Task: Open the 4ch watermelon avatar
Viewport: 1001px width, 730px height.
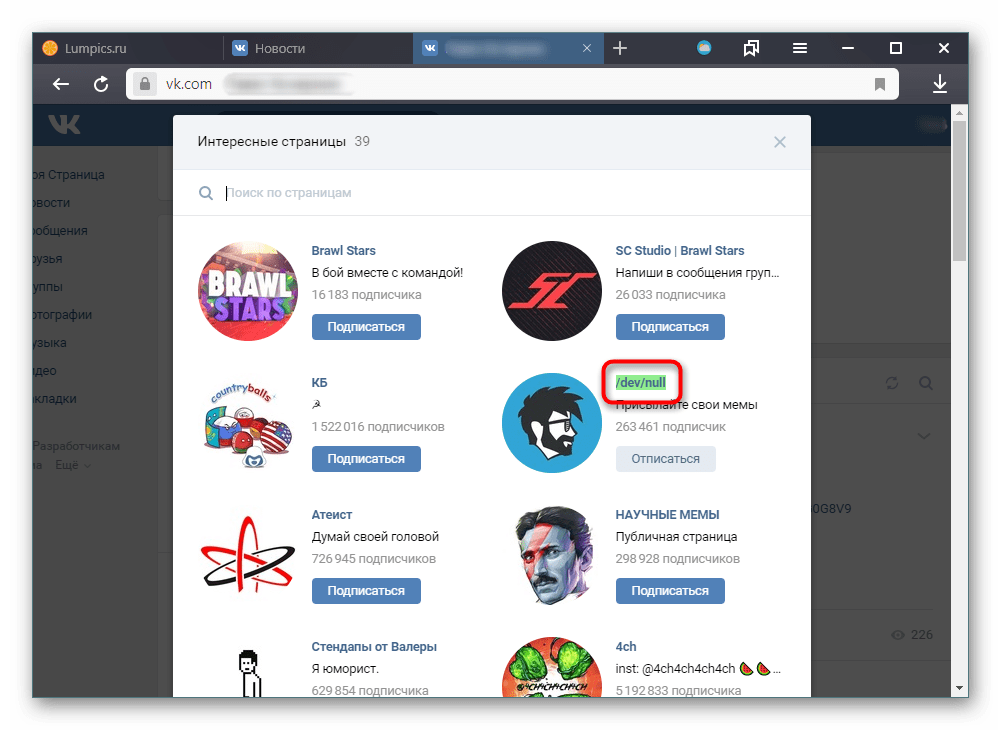Action: pos(552,667)
